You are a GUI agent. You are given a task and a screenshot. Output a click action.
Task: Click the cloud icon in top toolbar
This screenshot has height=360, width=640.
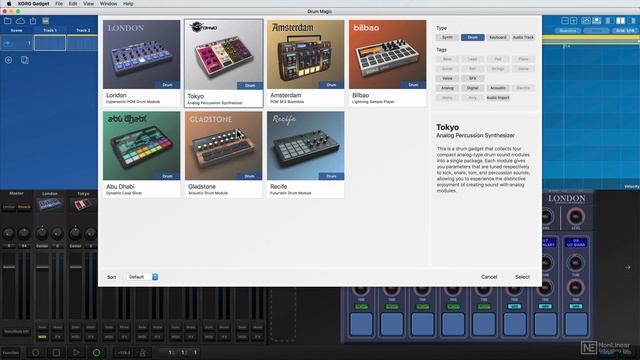[x=20, y=21]
